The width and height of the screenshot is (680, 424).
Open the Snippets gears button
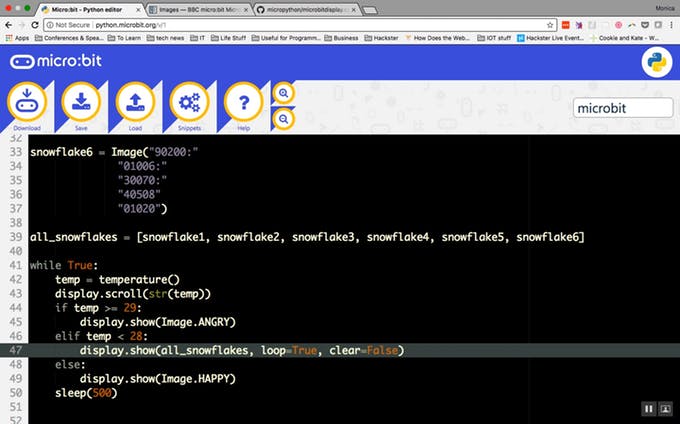click(x=190, y=102)
